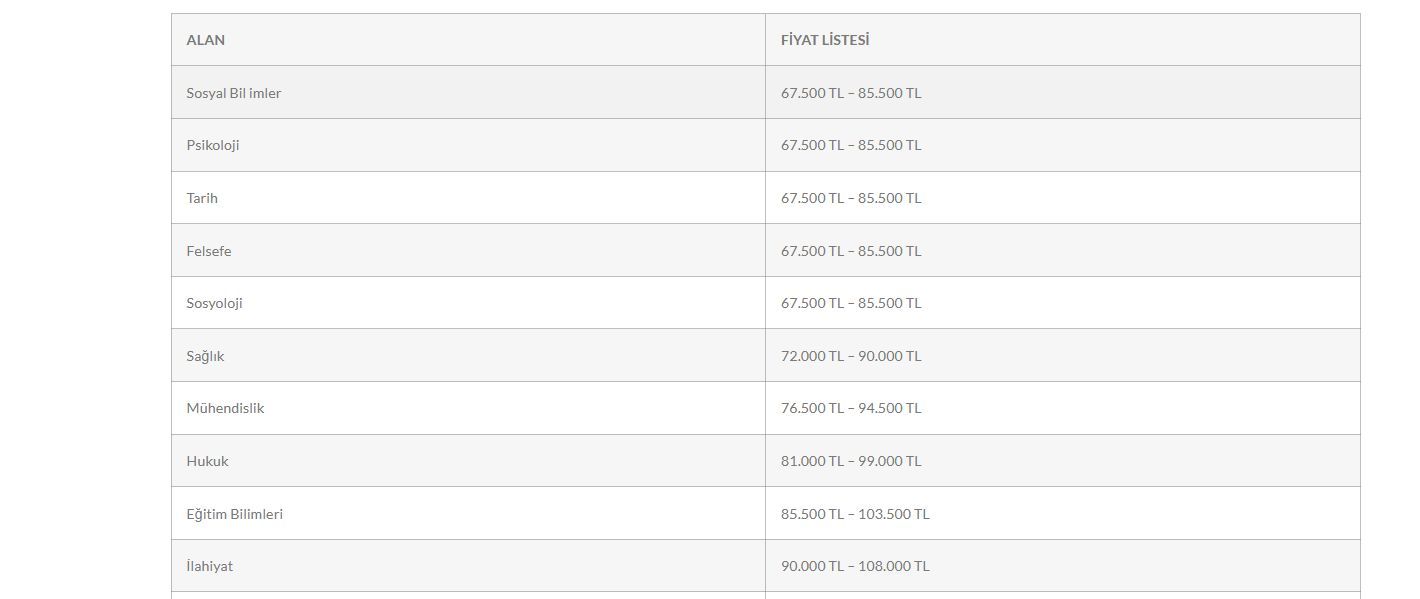The image size is (1420, 599).
Task: Click the Hukuk table cell
Action: (468, 461)
